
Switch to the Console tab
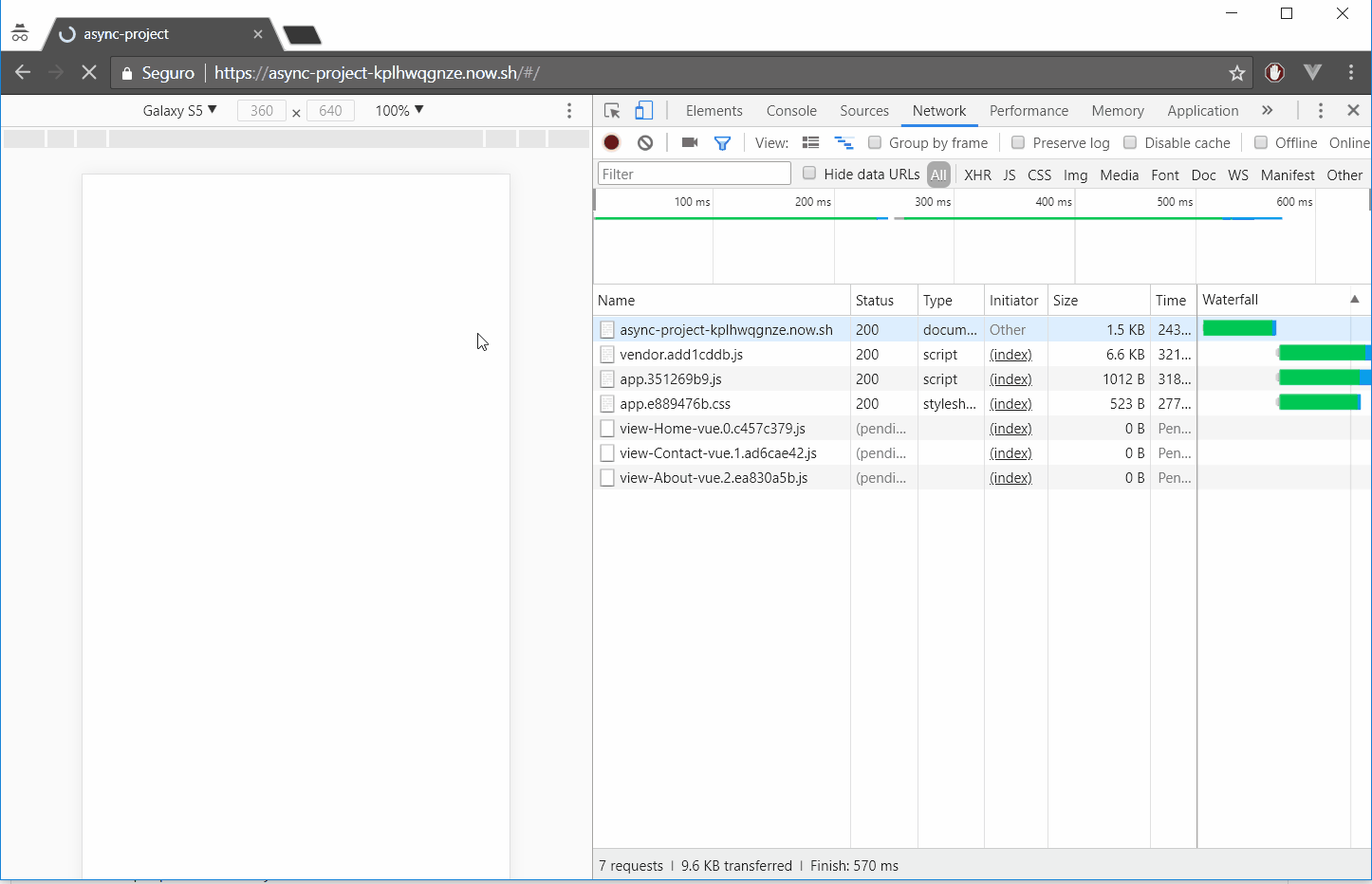(790, 111)
